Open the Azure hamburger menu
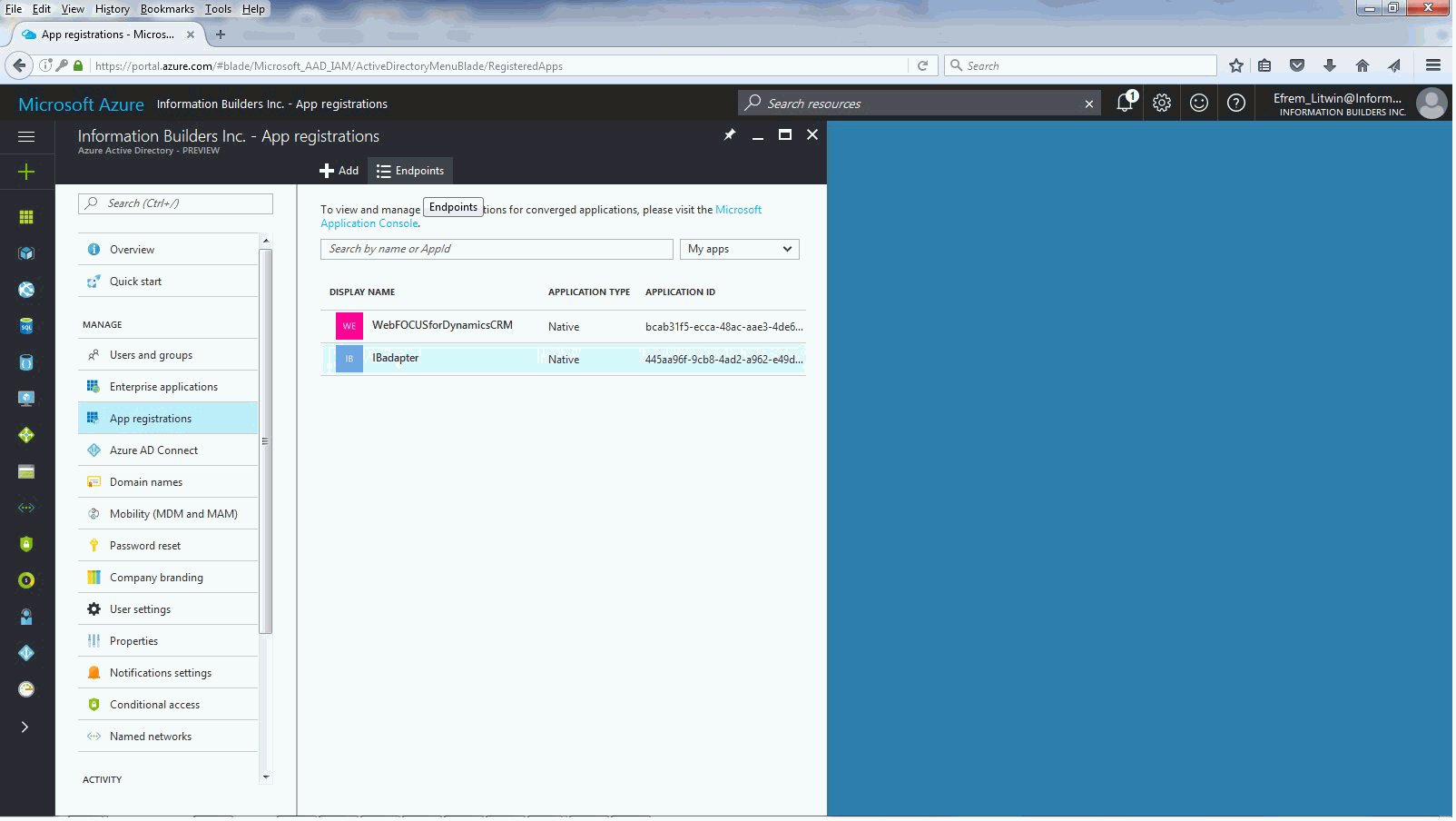The width and height of the screenshot is (1456, 821). click(26, 136)
